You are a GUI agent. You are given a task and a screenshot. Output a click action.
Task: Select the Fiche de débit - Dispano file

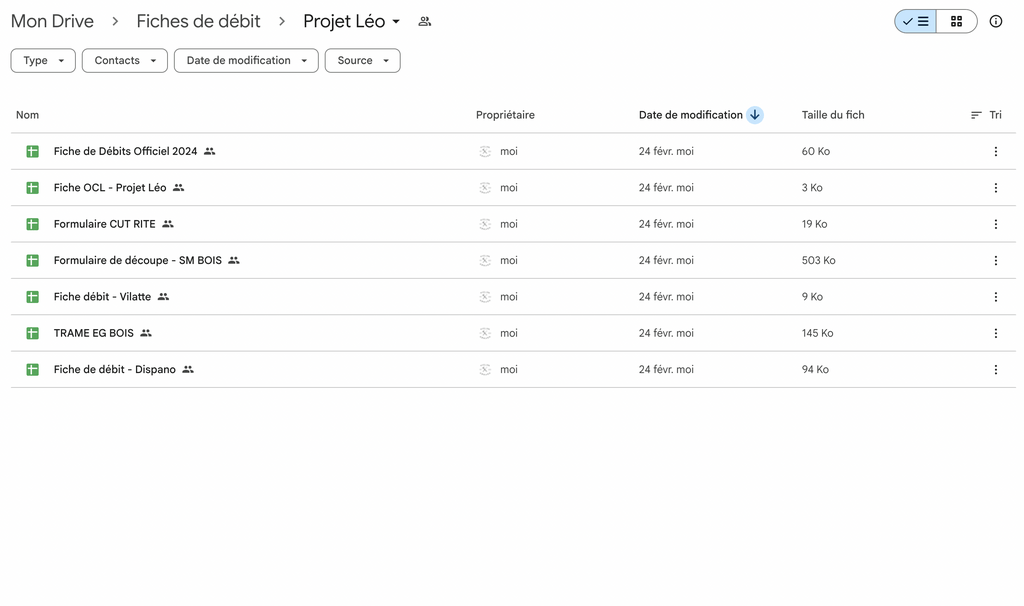point(114,370)
